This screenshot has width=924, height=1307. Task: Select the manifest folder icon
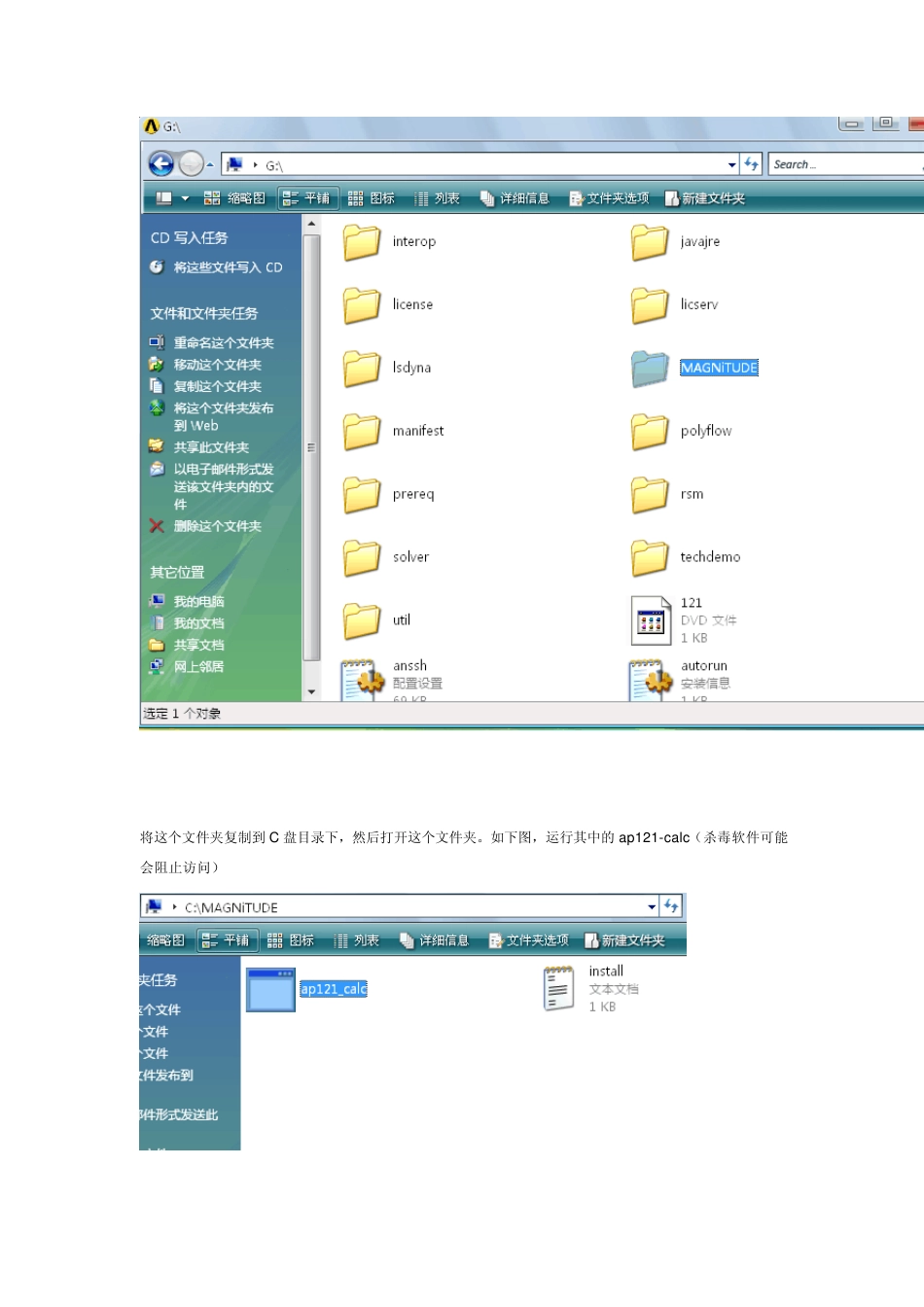(362, 432)
